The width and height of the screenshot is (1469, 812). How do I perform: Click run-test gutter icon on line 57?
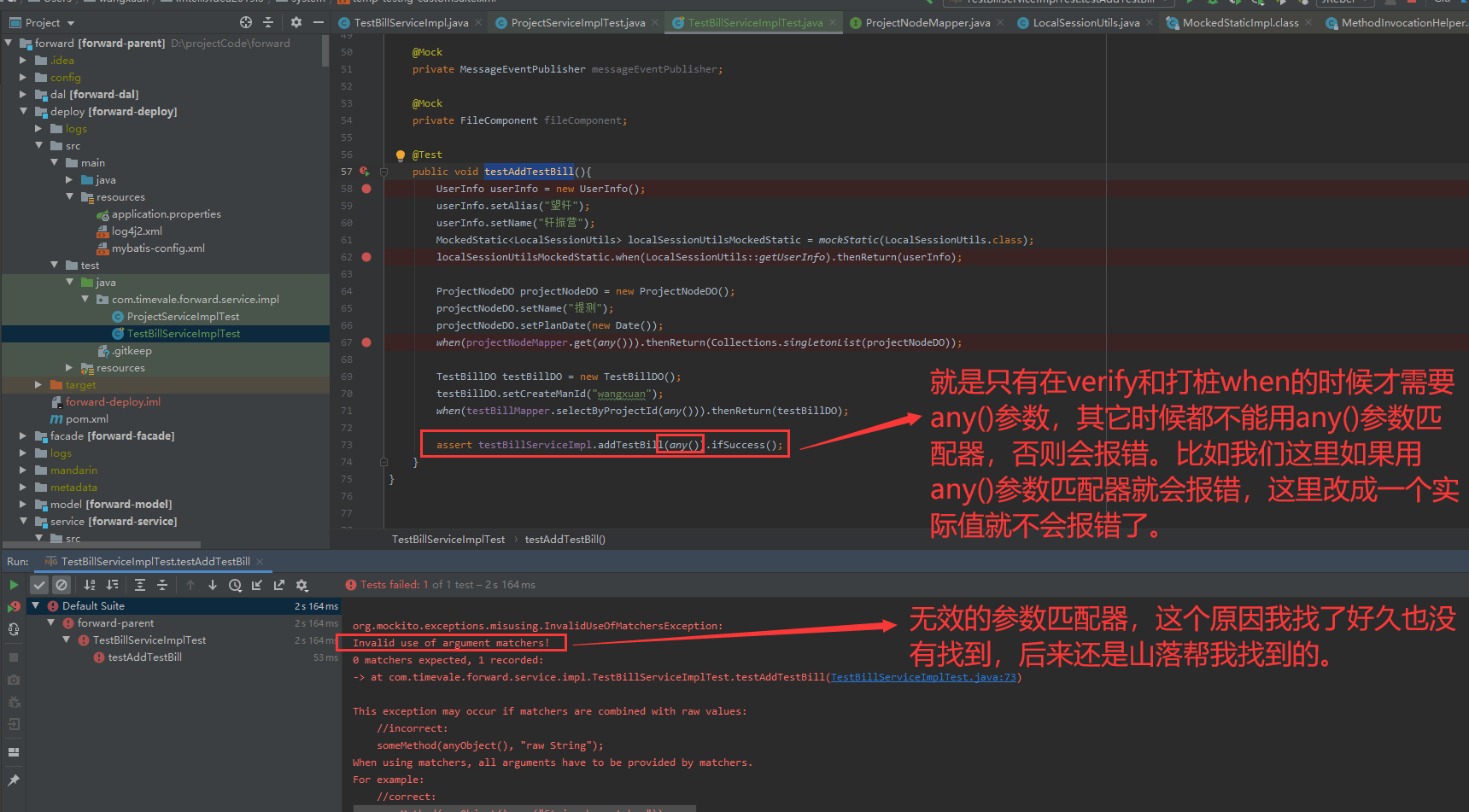point(365,172)
